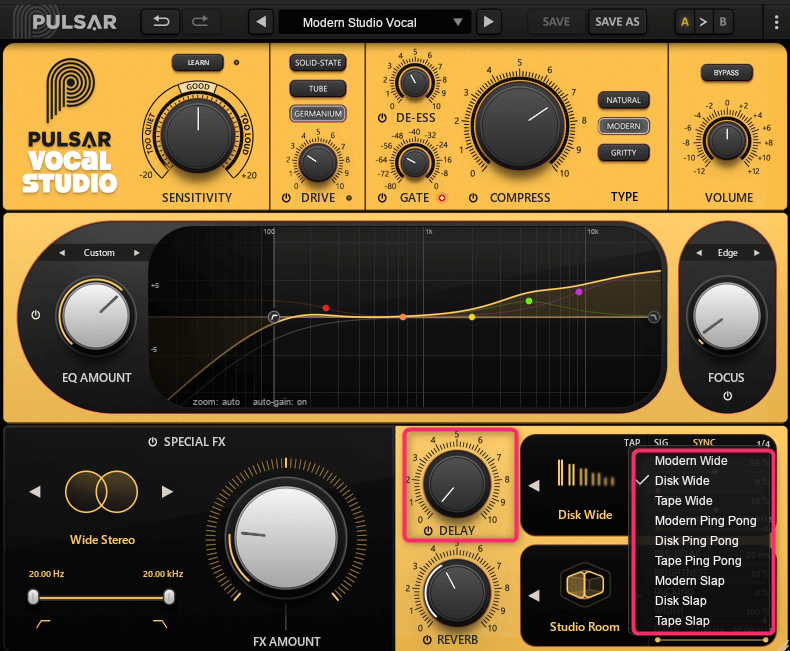790x651 pixels.
Task: Click the VOLUME knob
Action: (x=727, y=139)
